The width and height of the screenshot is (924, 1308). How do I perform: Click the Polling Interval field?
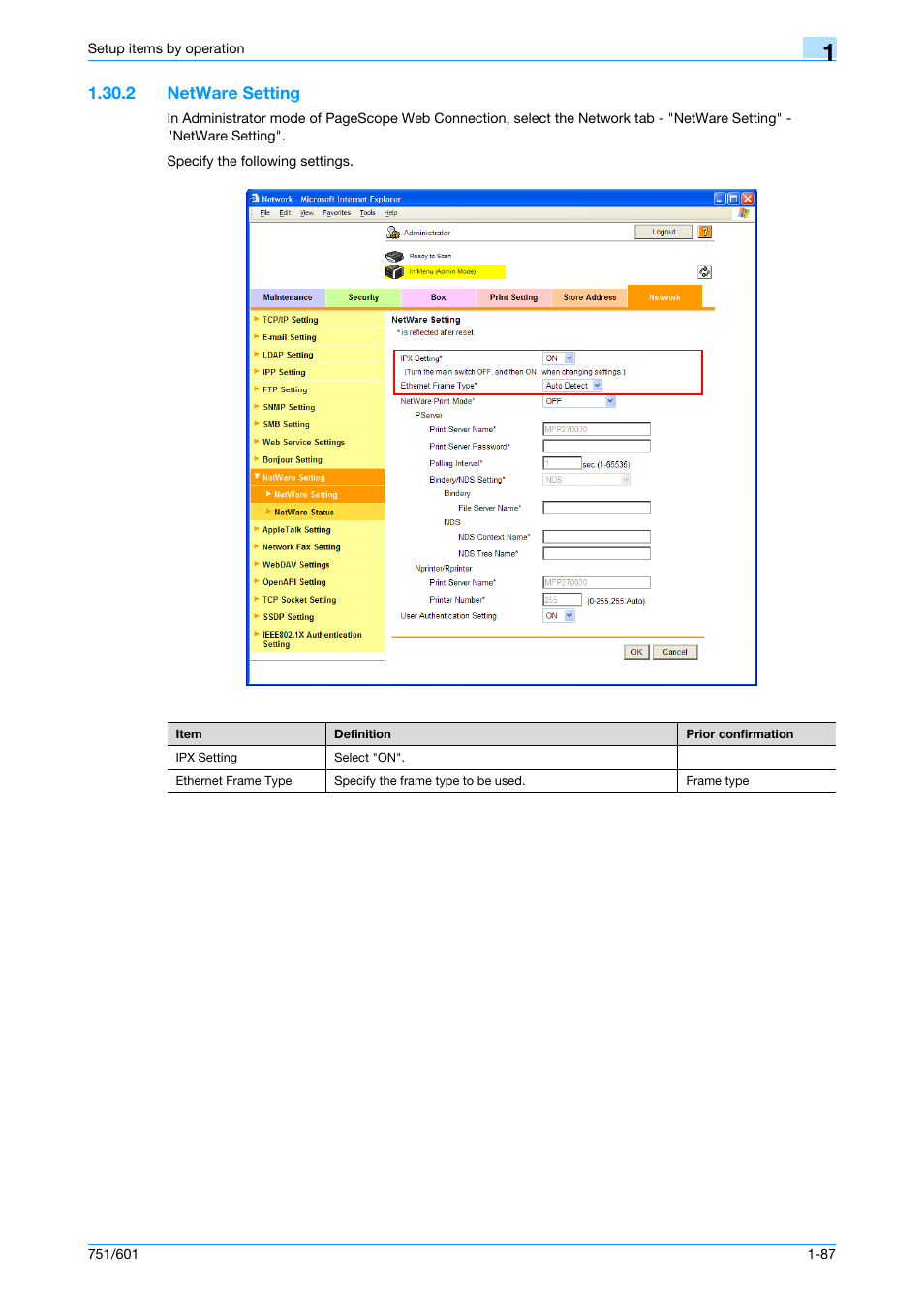coord(563,463)
